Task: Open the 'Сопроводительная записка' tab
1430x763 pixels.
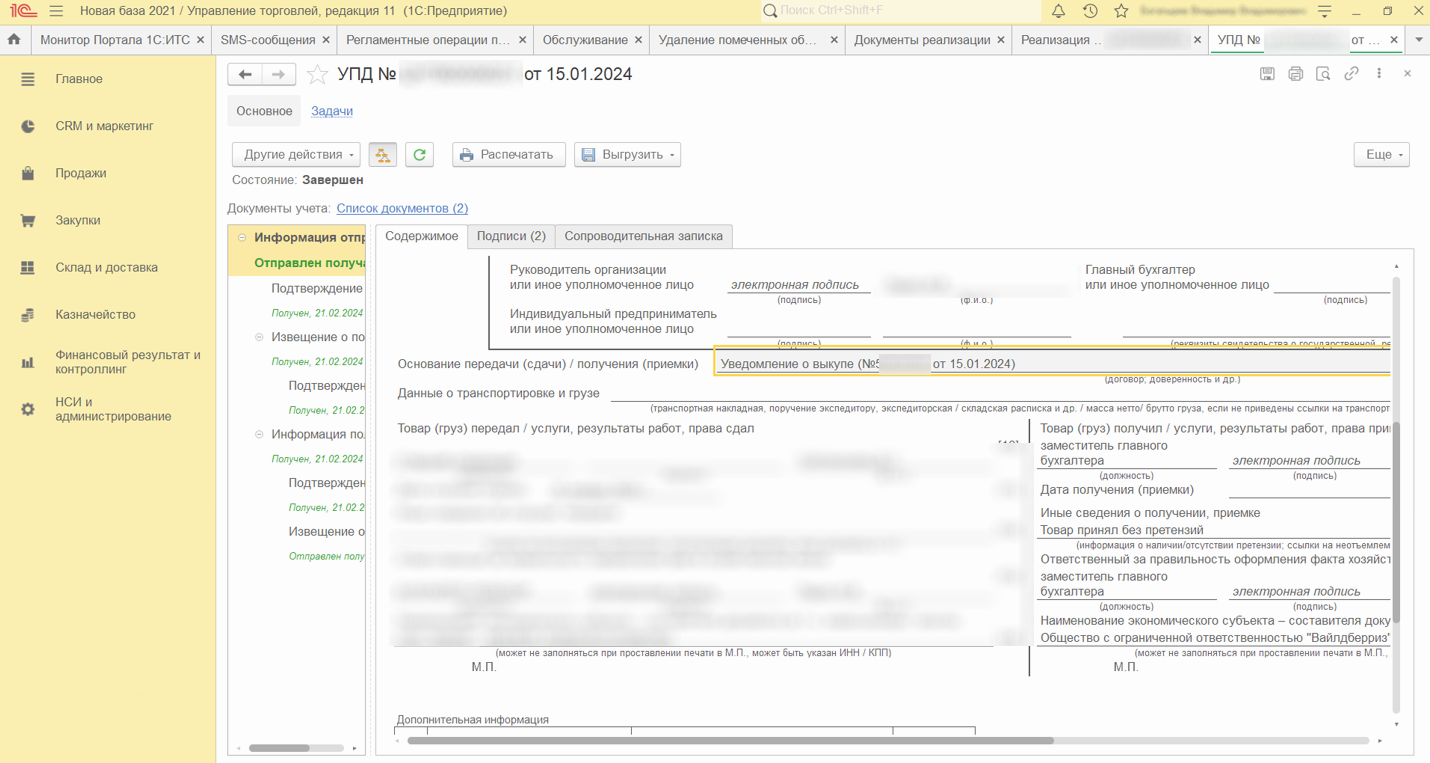Action: [x=643, y=236]
